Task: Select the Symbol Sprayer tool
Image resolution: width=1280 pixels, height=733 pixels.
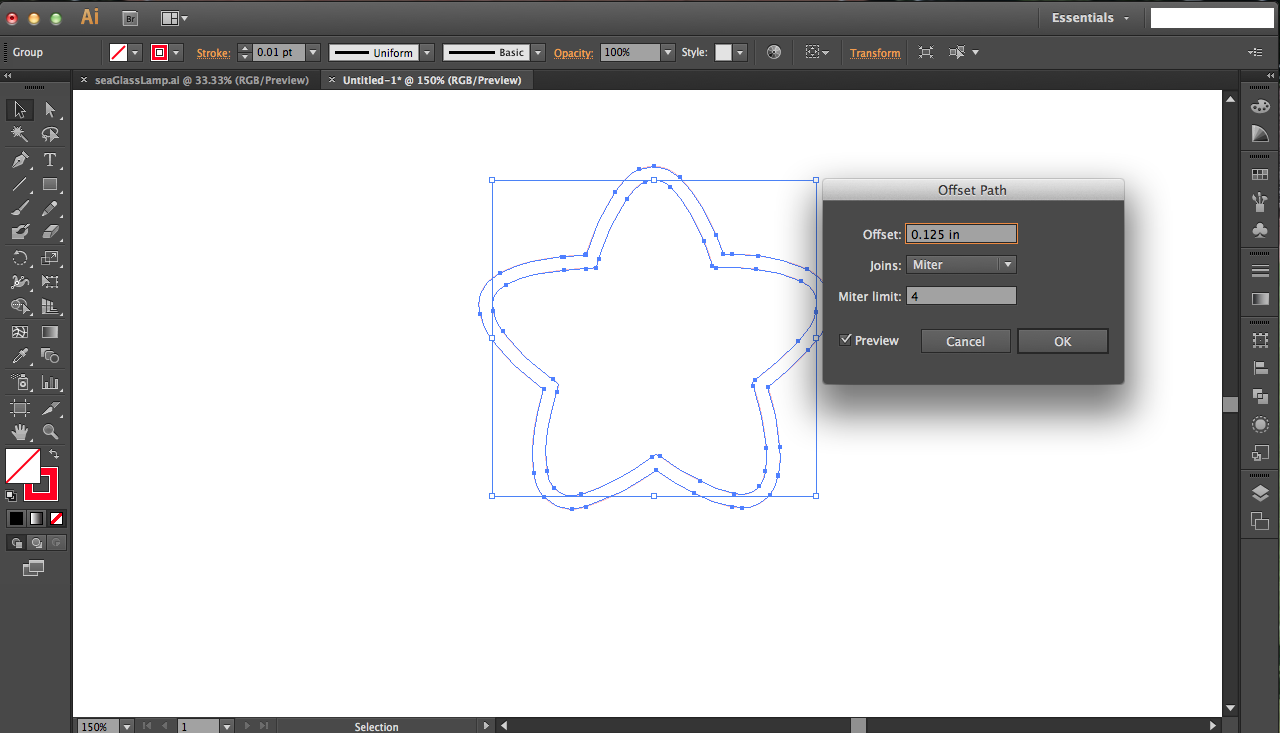Action: coord(19,382)
